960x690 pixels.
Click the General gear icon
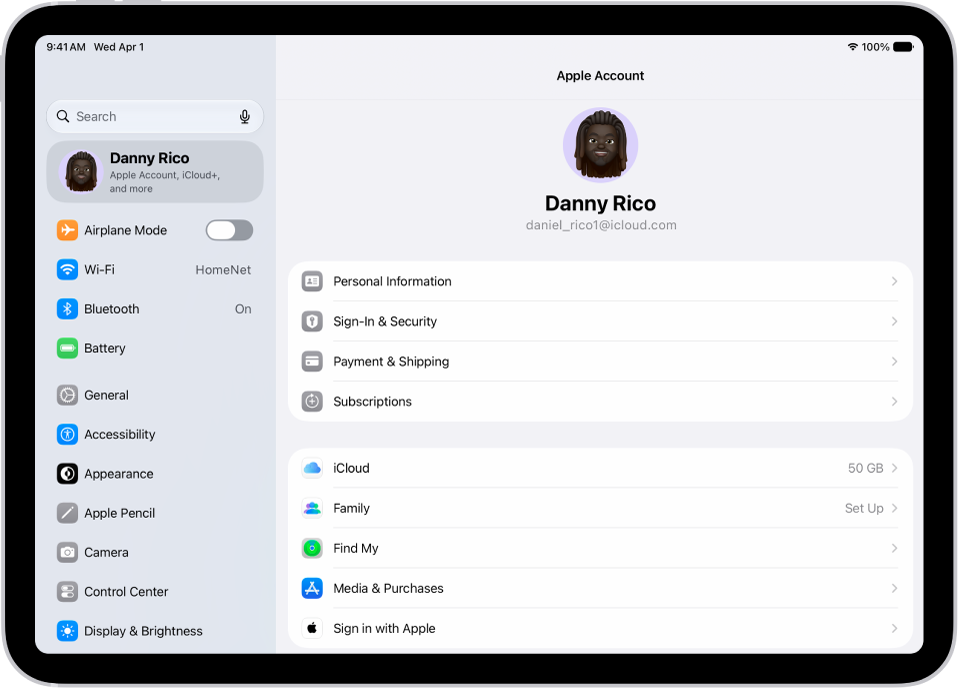point(67,396)
